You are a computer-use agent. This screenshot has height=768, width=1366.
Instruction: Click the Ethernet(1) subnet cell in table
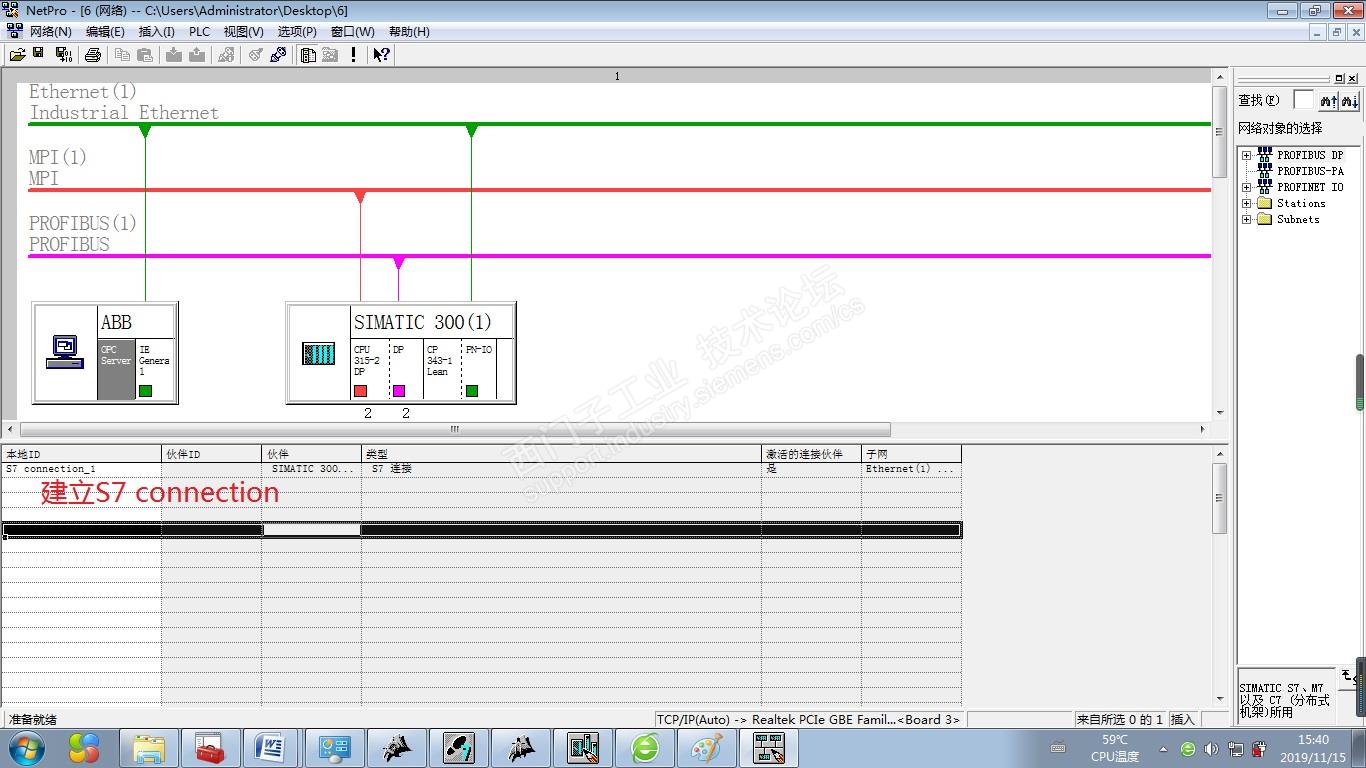pyautogui.click(x=911, y=469)
